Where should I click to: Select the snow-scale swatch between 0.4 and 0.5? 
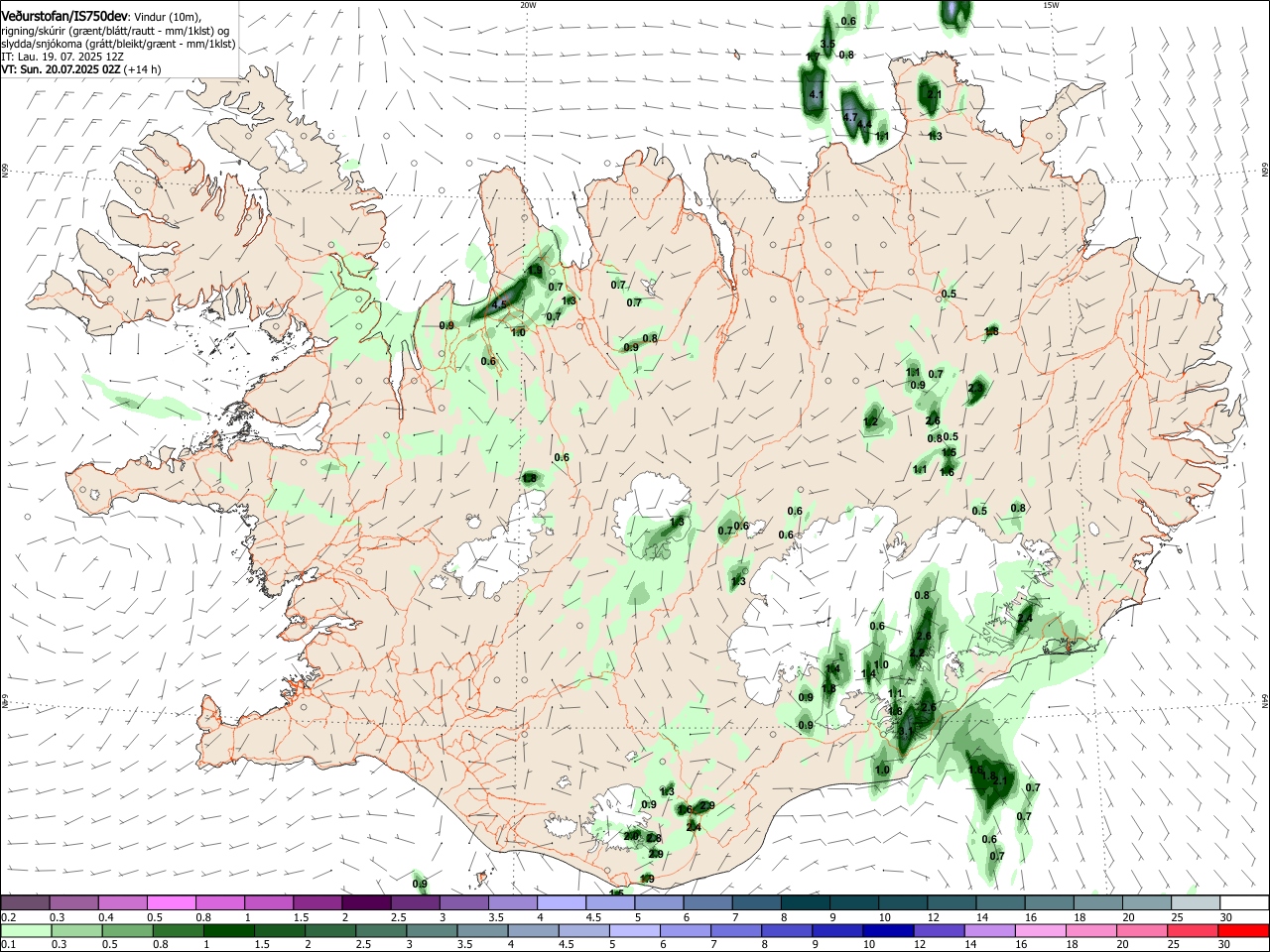[x=124, y=902]
